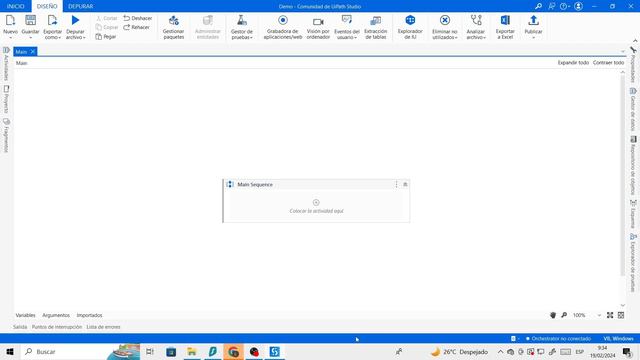Open Explorador de pruebas panel
The height and width of the screenshot is (360, 640).
[x=633, y=262]
